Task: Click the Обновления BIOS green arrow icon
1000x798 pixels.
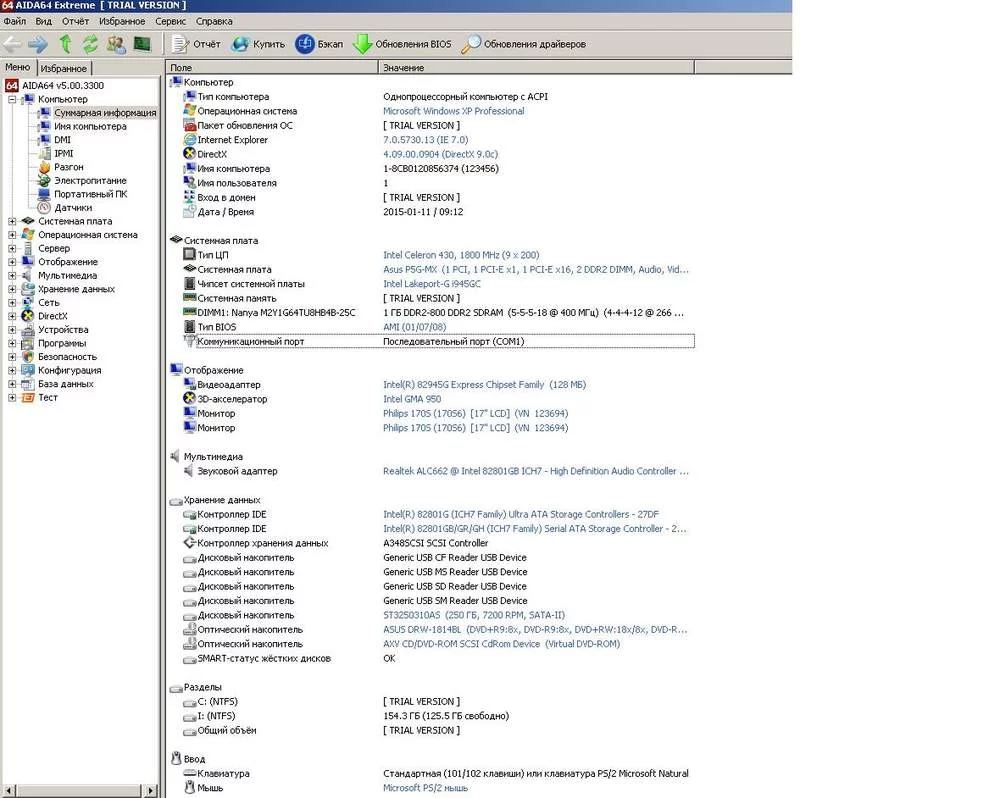Action: tap(362, 44)
